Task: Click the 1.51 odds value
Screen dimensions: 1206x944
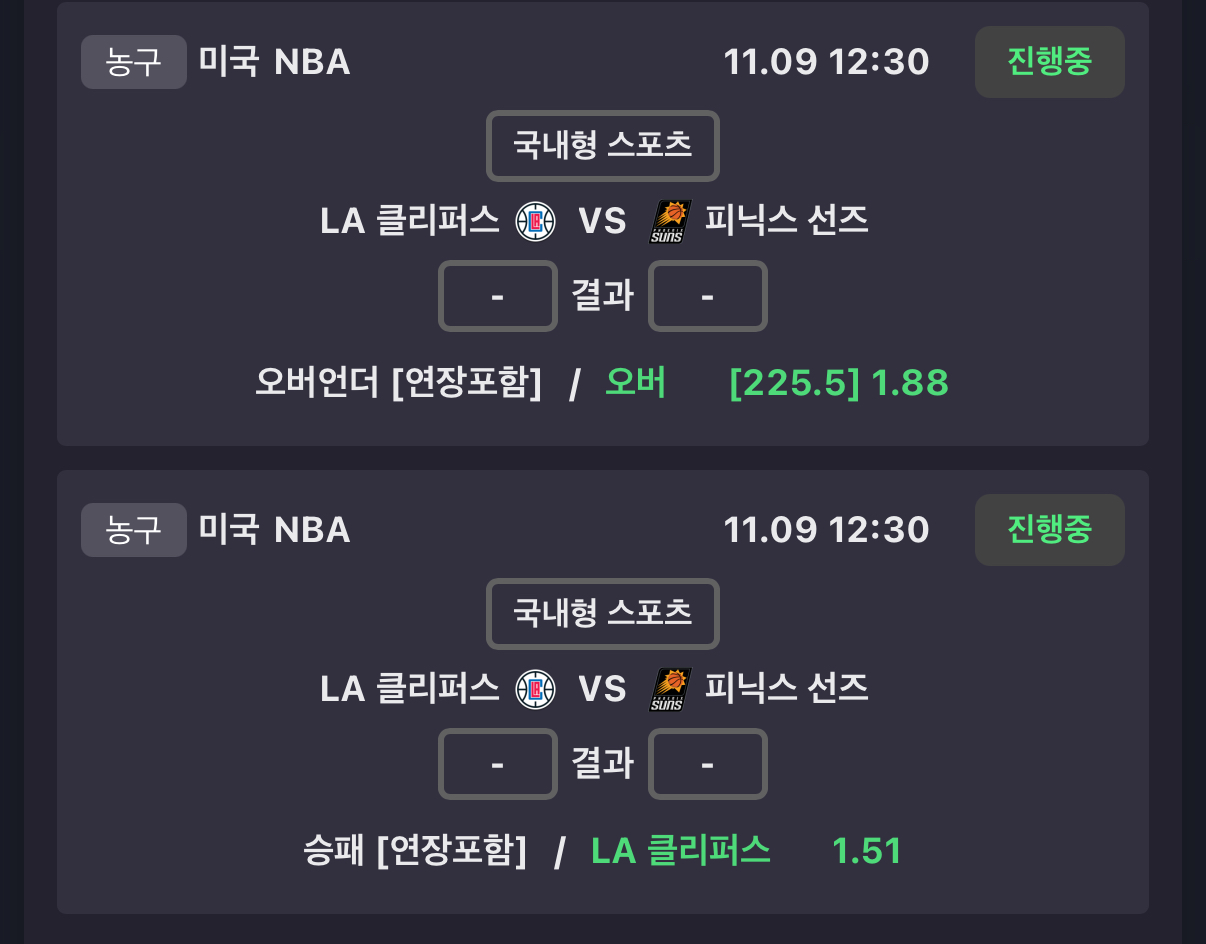Action: 867,851
